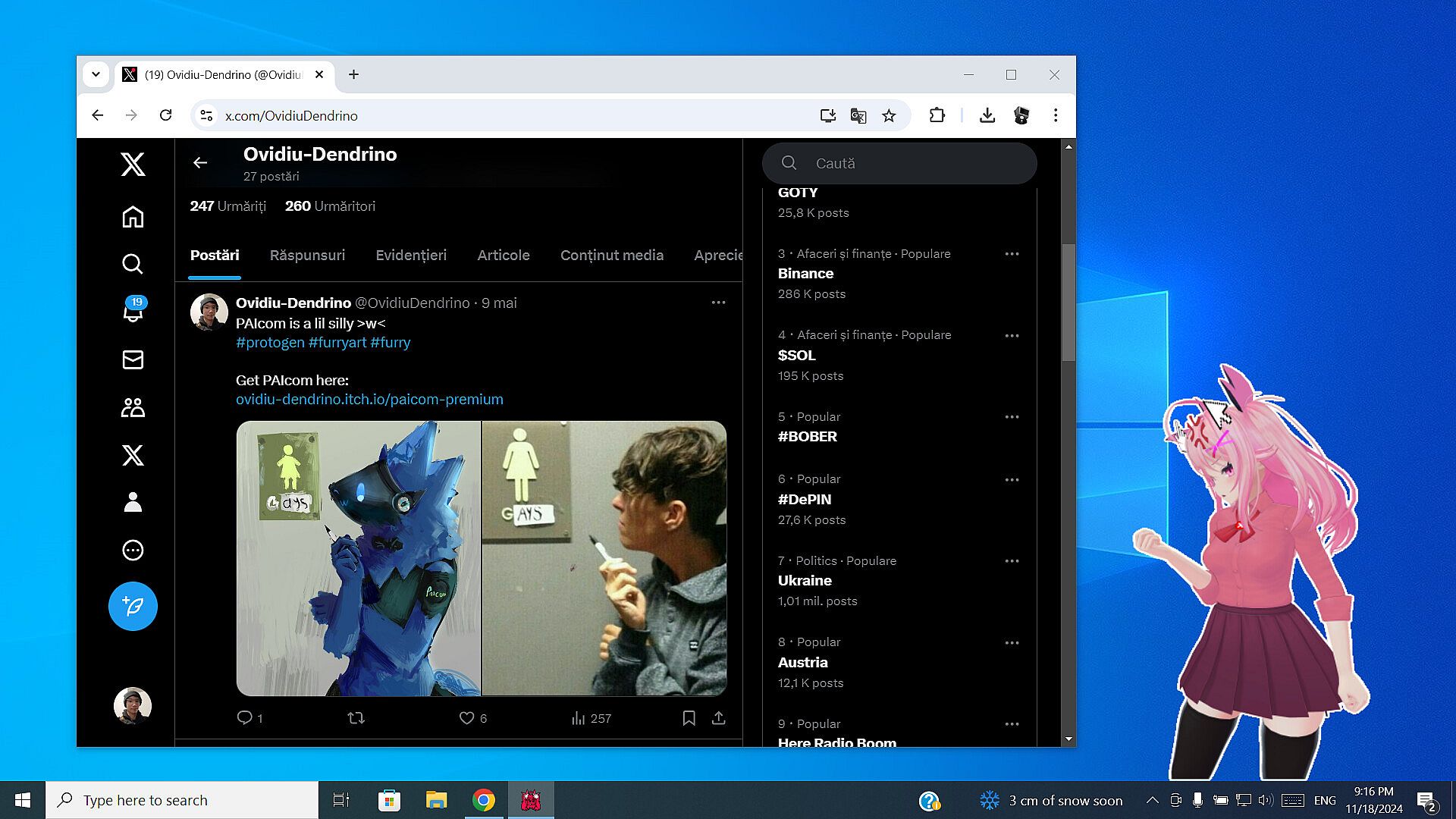Open More circle menu in sidebar
The height and width of the screenshot is (819, 1456).
click(133, 550)
